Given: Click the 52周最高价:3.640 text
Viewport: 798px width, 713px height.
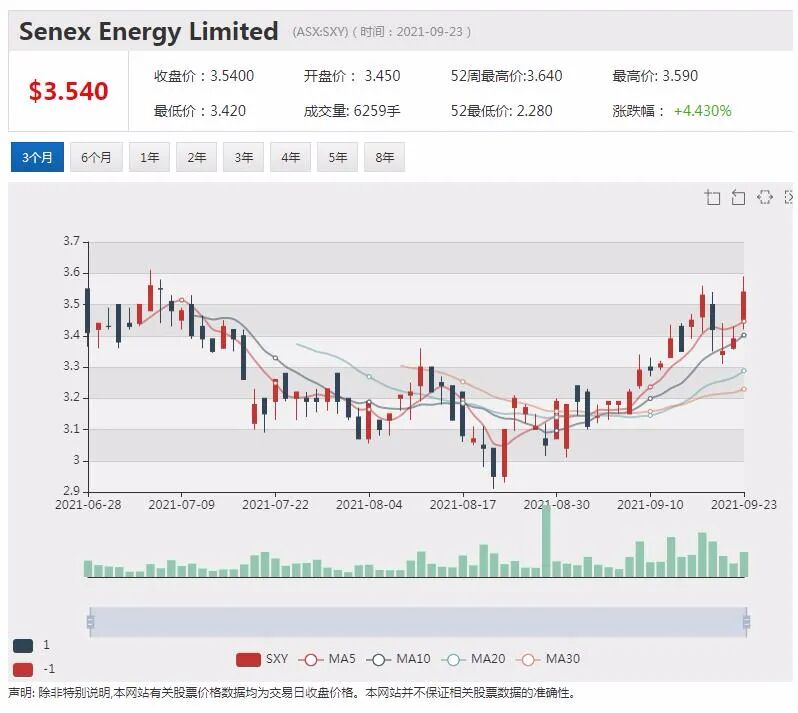Looking at the screenshot, I should coord(506,76).
